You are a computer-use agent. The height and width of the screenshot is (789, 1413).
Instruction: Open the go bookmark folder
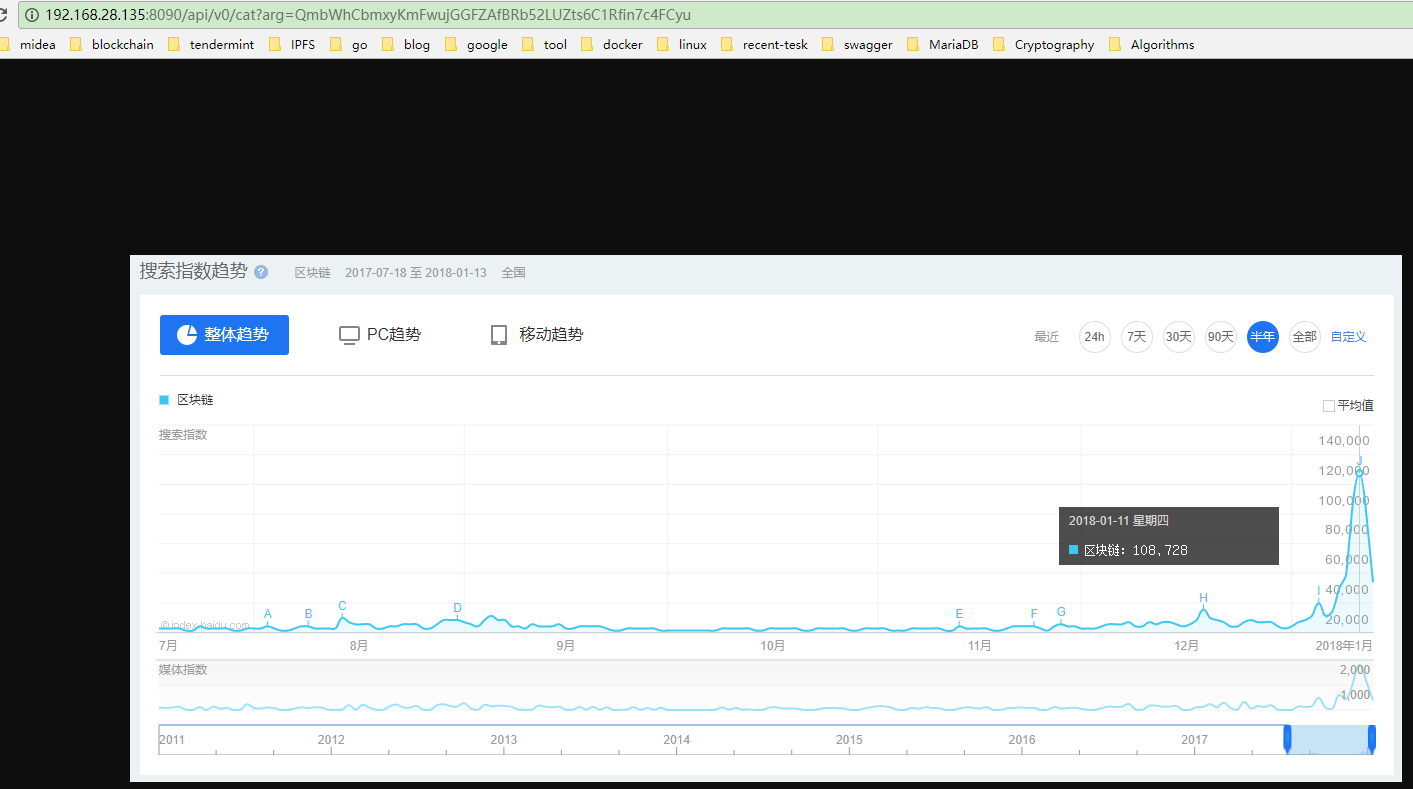[x=349, y=44]
